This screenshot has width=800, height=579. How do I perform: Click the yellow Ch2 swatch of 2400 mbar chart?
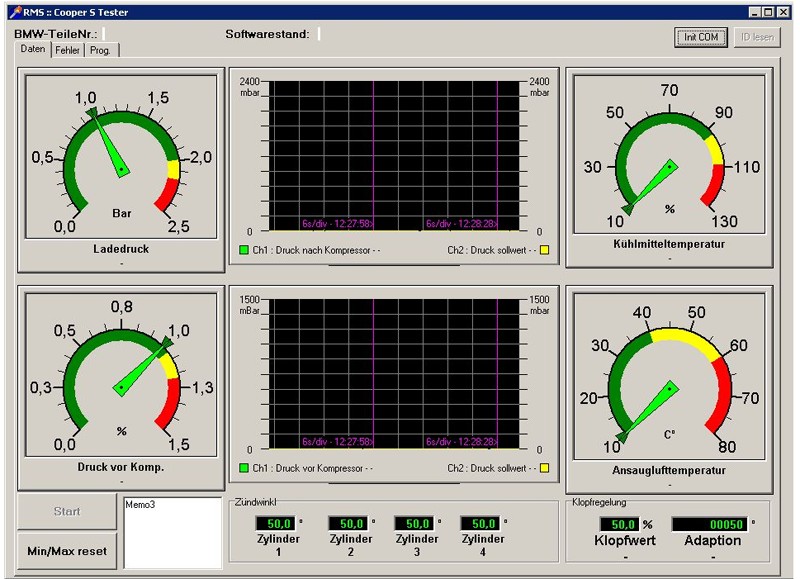pos(545,249)
